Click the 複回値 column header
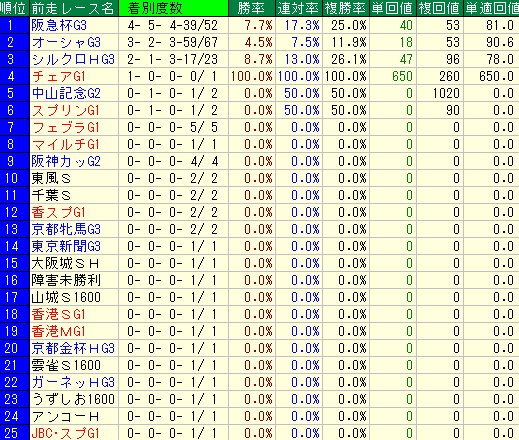Viewport: 519px width, 440px height. coord(440,8)
